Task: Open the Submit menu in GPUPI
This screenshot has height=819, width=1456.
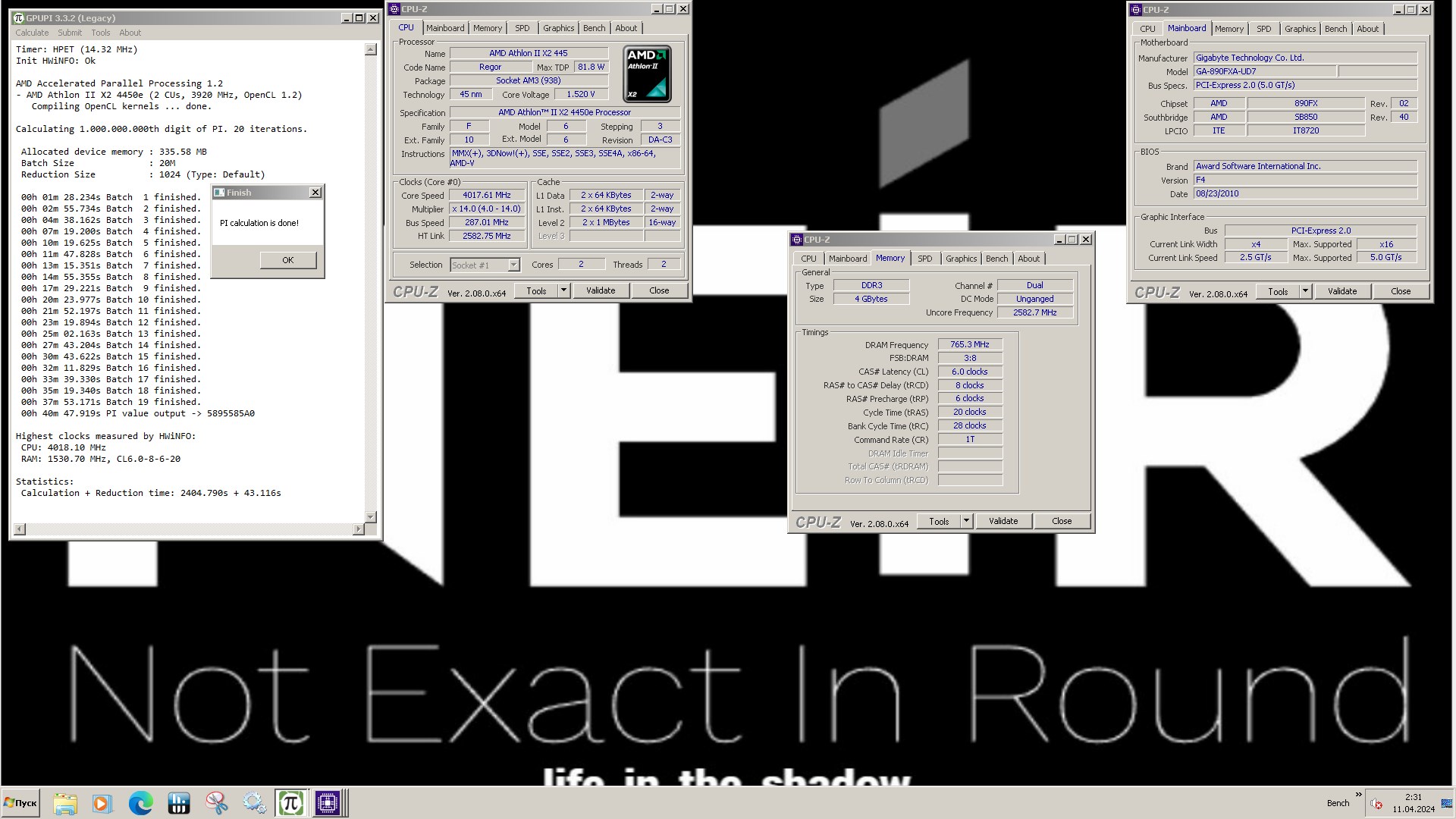Action: pos(70,33)
